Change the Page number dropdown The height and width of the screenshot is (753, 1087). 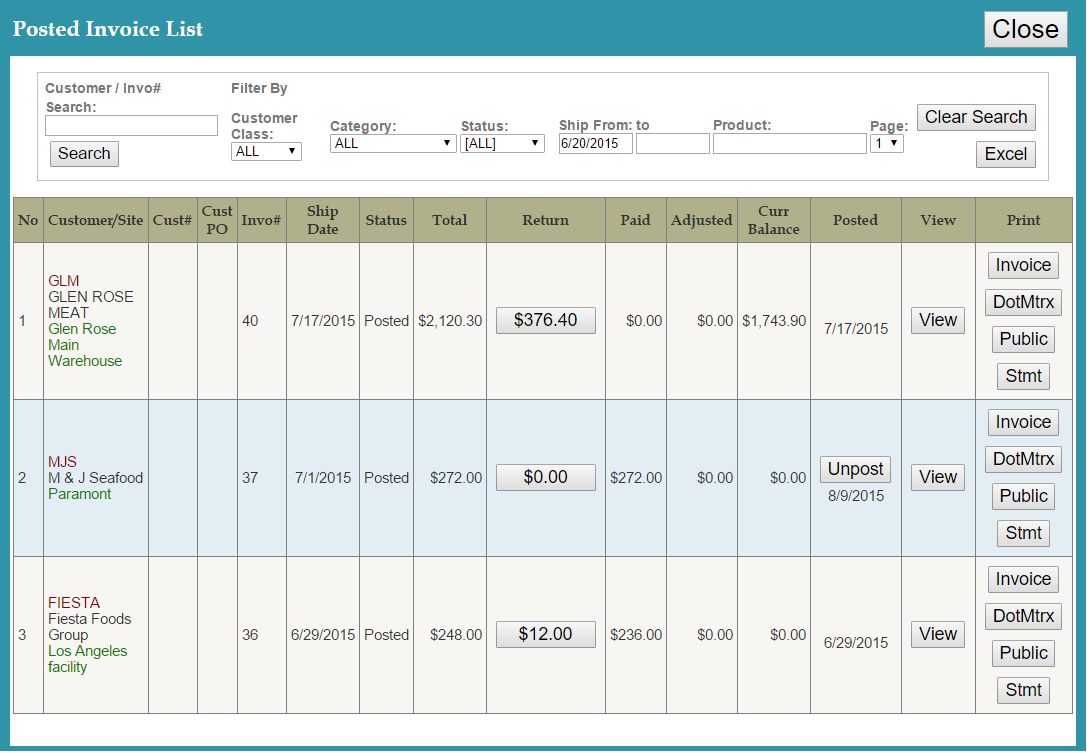886,142
